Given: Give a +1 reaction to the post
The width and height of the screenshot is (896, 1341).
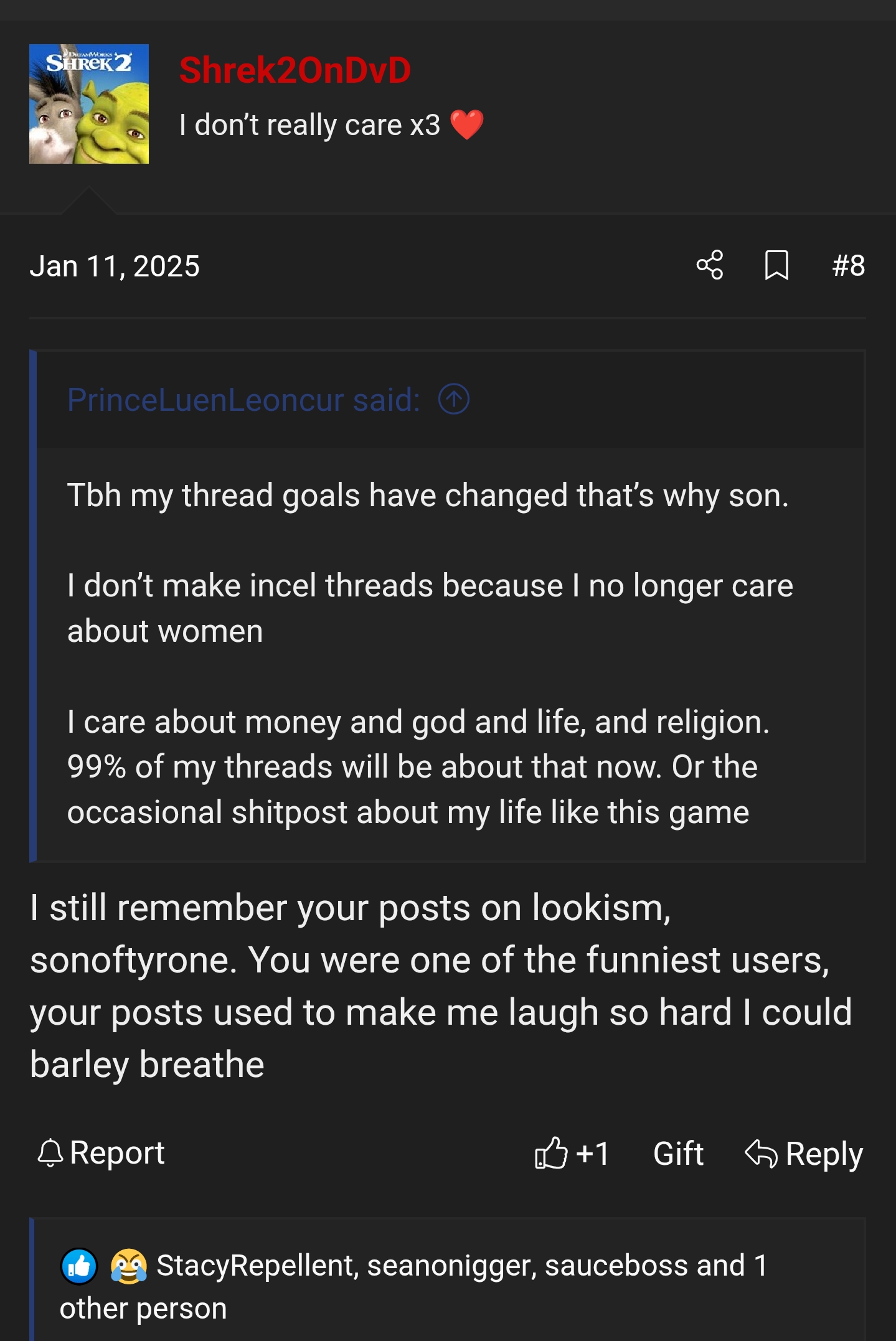Looking at the screenshot, I should [592, 1153].
